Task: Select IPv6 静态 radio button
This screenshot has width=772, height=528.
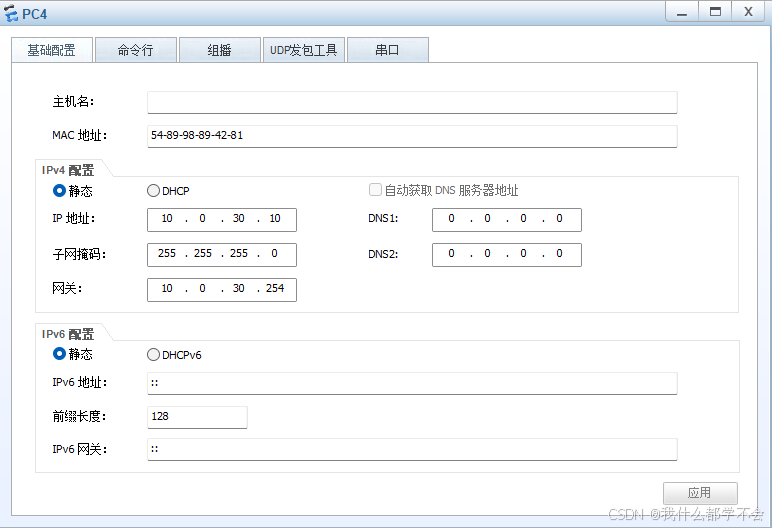Action: (59, 354)
